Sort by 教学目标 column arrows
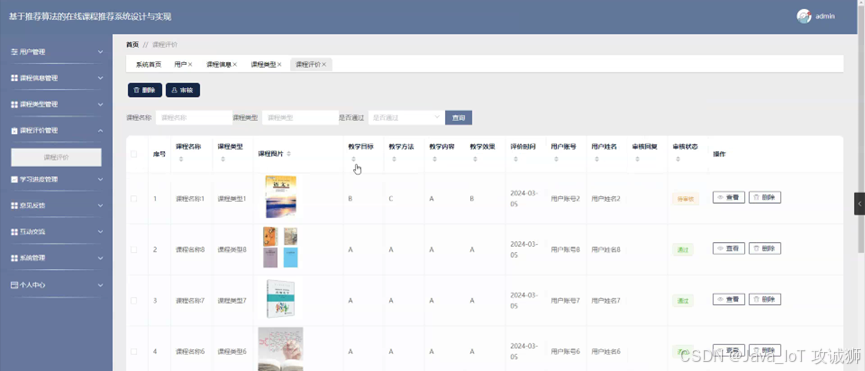 [354, 159]
